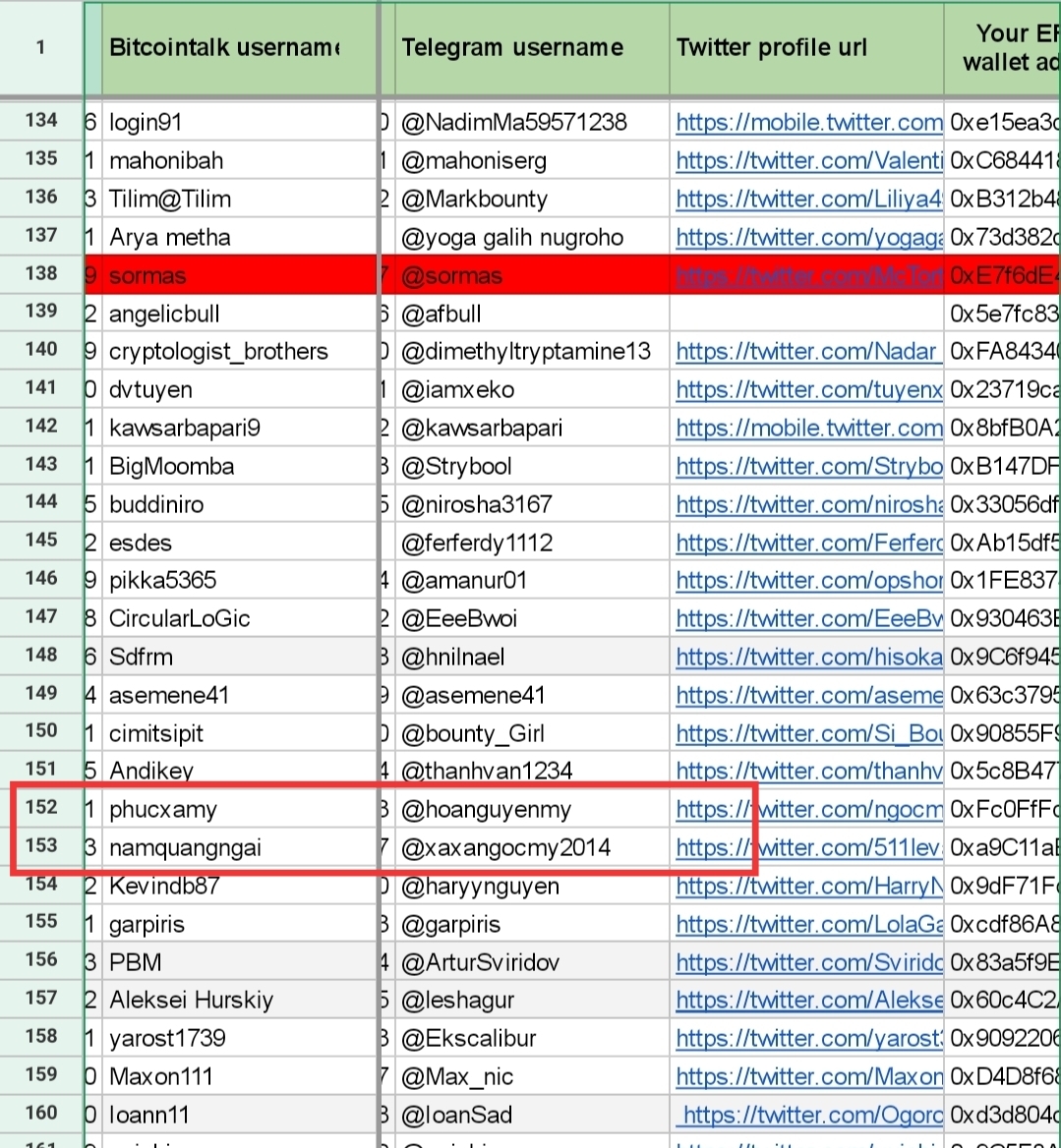Click the @haryynguyen cell
This screenshot has width=1061, height=1148.
(x=532, y=886)
